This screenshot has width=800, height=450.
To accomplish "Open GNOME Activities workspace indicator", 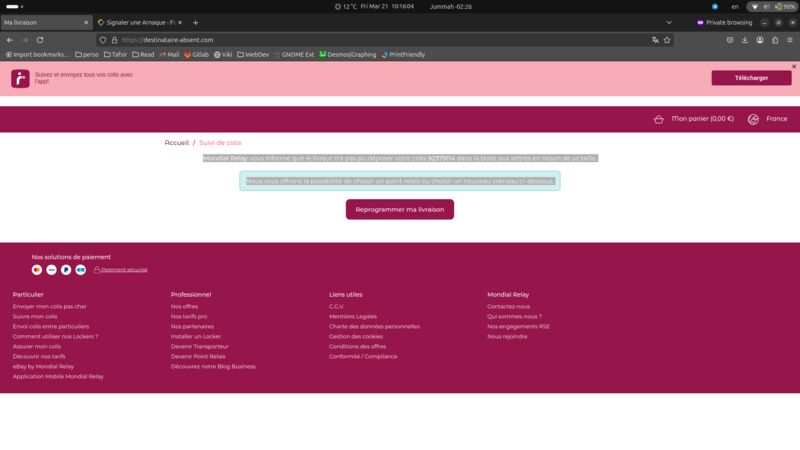I will pos(14,7).
